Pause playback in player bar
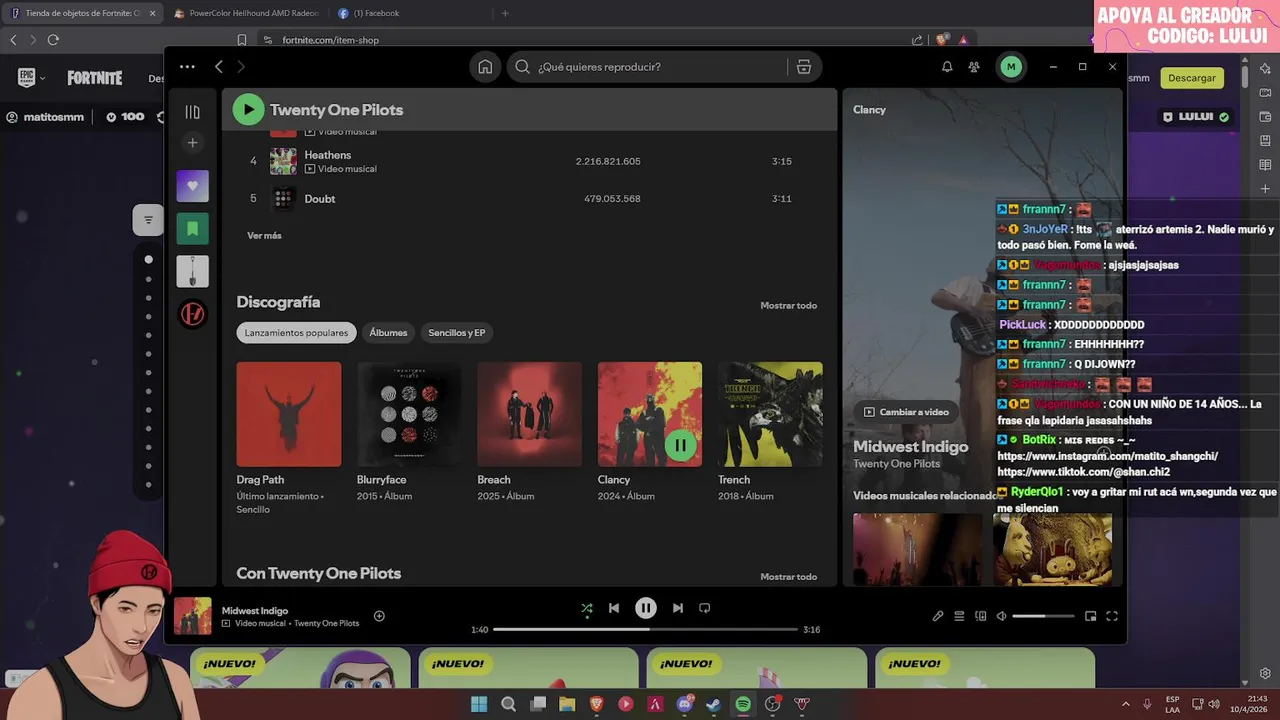Image resolution: width=1280 pixels, height=720 pixels. [646, 608]
